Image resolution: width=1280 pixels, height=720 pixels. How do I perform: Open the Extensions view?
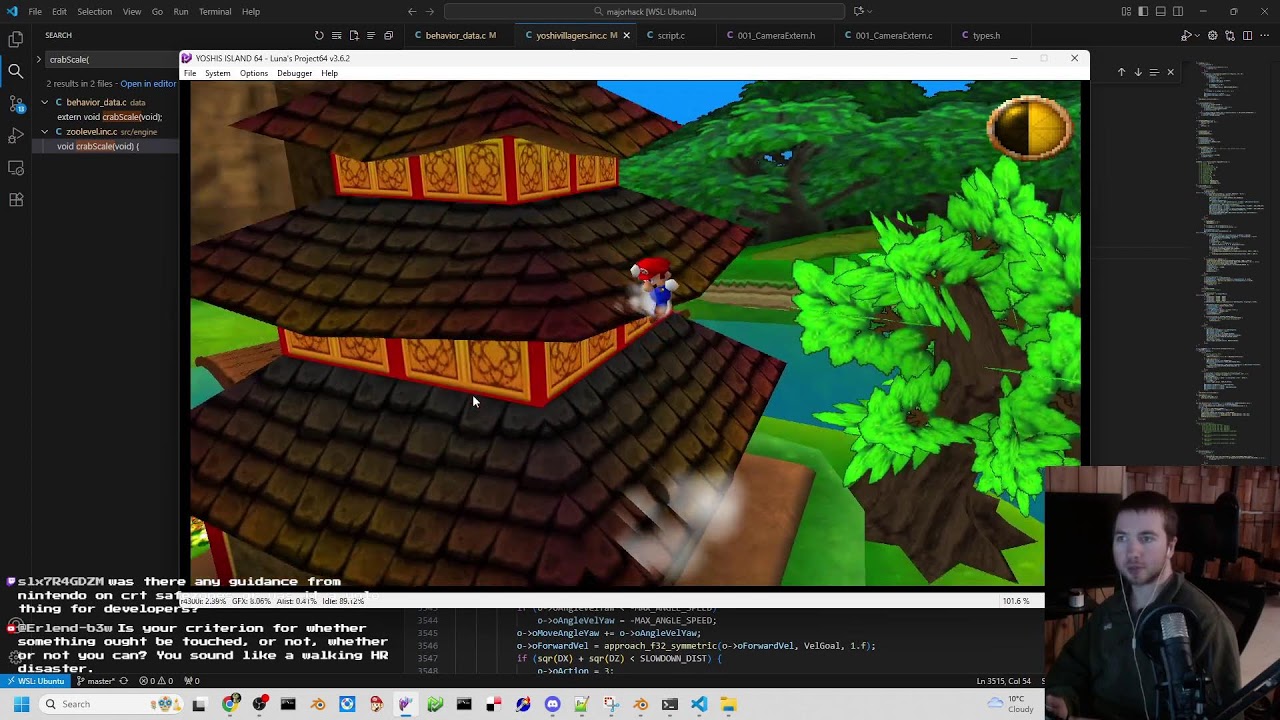(16, 200)
